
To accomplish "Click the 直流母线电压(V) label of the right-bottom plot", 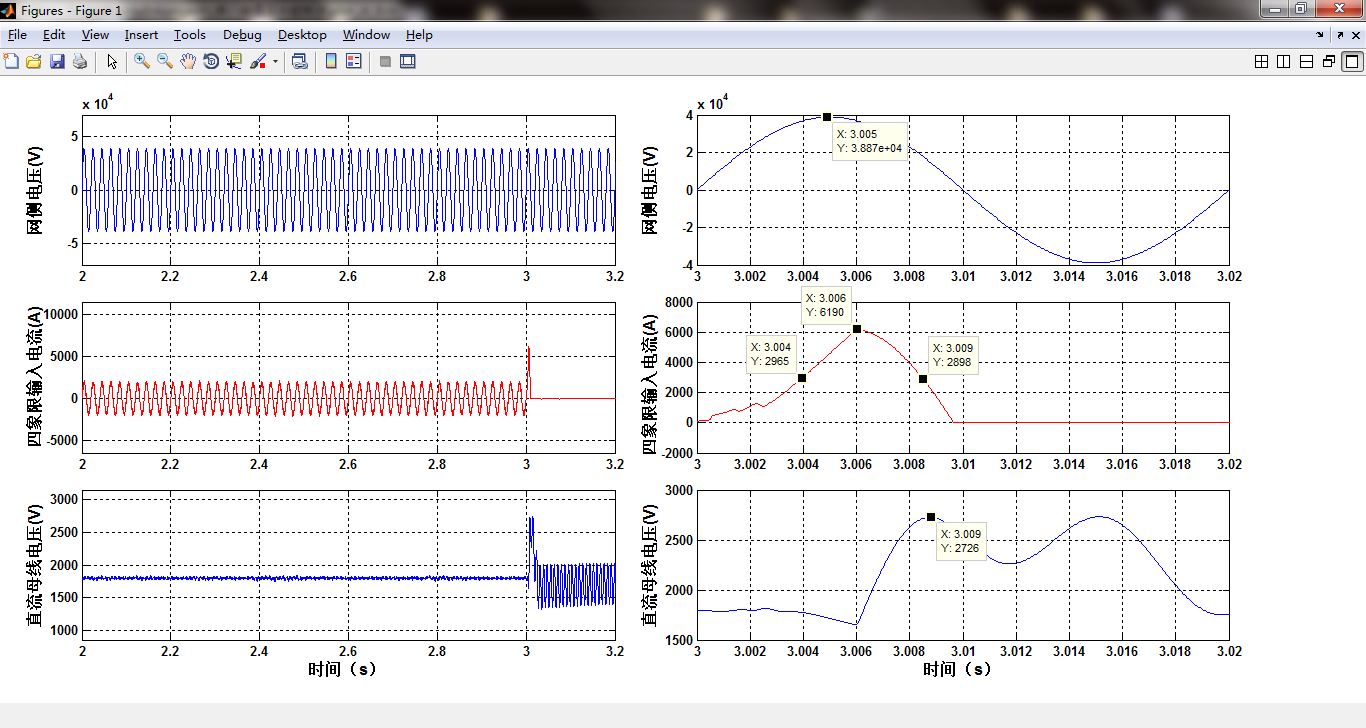I will click(x=650, y=565).
